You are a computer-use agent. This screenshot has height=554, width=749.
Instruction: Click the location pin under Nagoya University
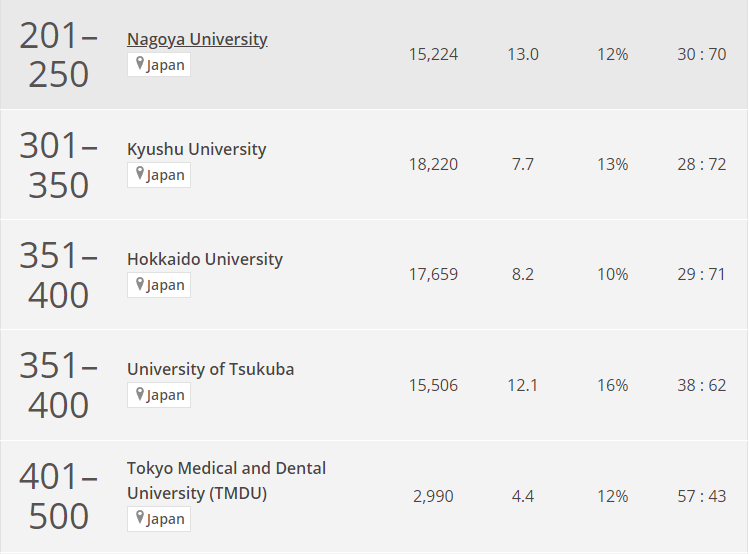tap(140, 65)
